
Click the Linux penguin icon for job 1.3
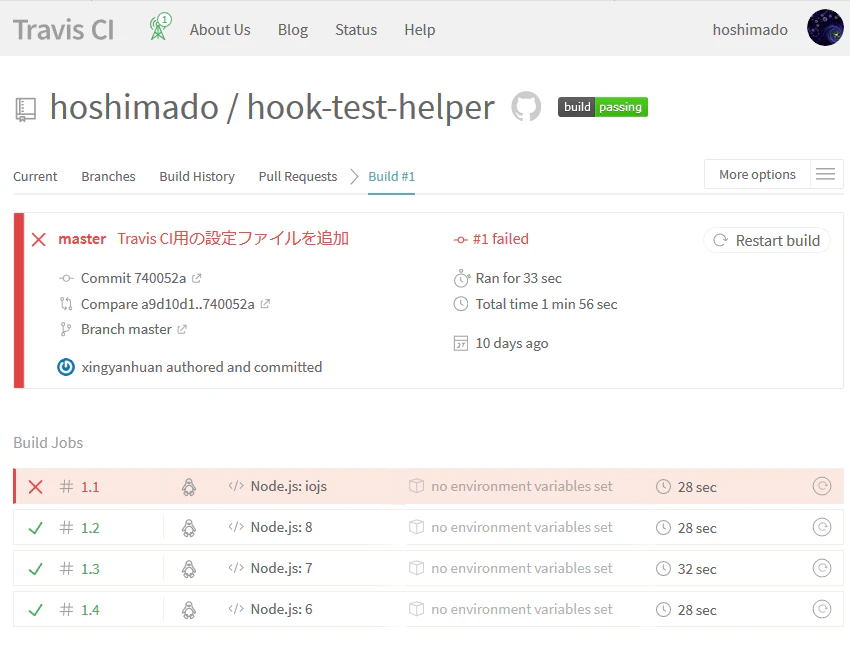189,569
